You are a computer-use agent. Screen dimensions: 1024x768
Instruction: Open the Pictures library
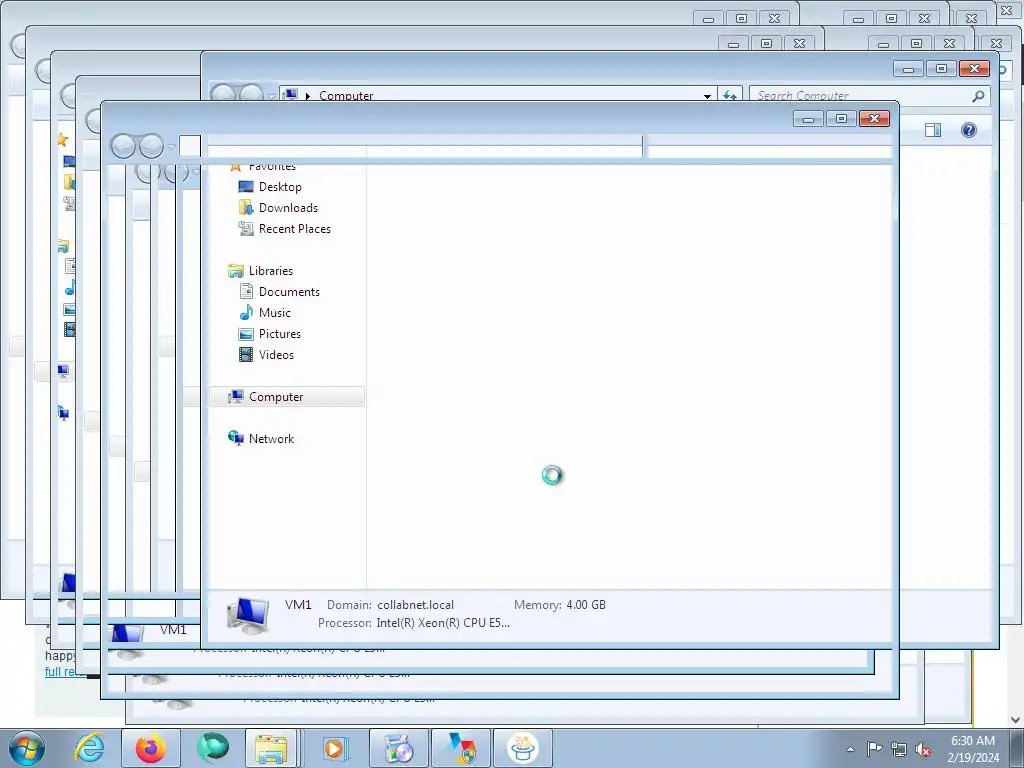pos(279,334)
